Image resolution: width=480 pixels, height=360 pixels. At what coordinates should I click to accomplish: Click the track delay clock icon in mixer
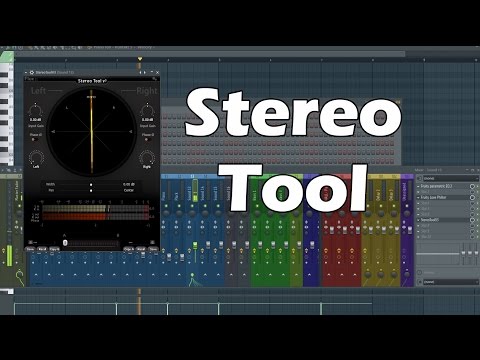(x=420, y=272)
